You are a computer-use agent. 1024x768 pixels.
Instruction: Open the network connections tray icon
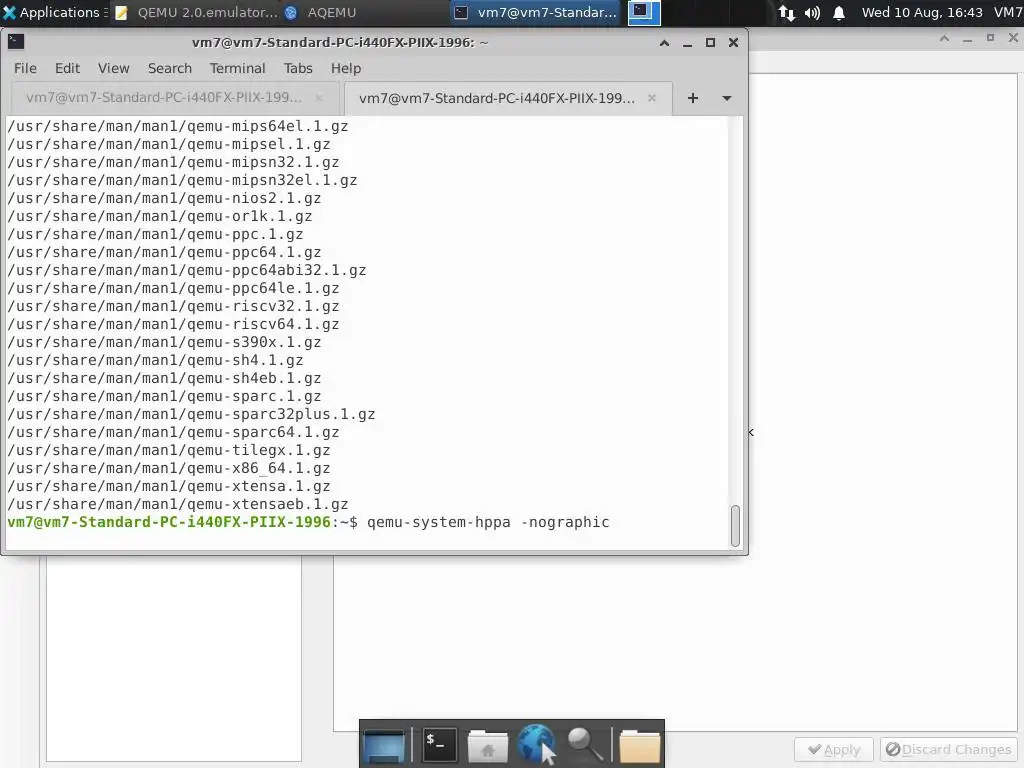(x=786, y=12)
